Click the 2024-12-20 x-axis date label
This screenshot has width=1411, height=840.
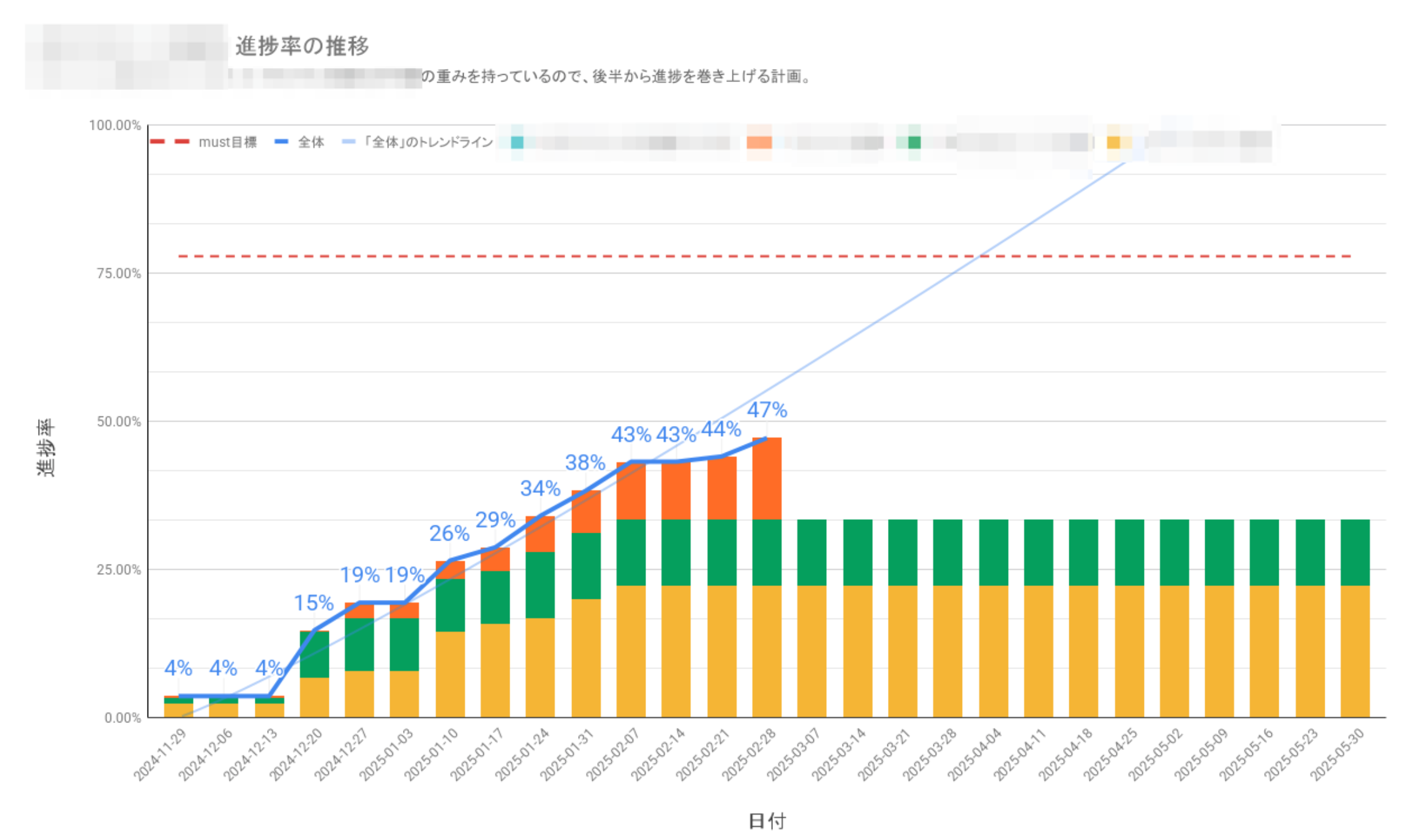click(x=296, y=756)
